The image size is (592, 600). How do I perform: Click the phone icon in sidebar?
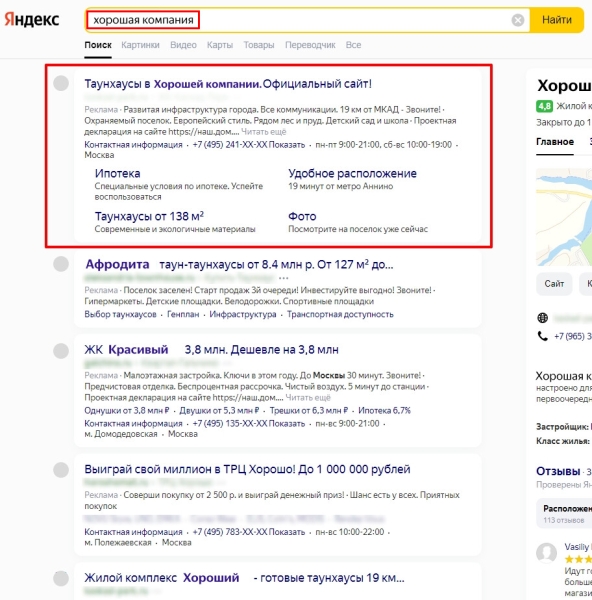pyautogui.click(x=543, y=336)
